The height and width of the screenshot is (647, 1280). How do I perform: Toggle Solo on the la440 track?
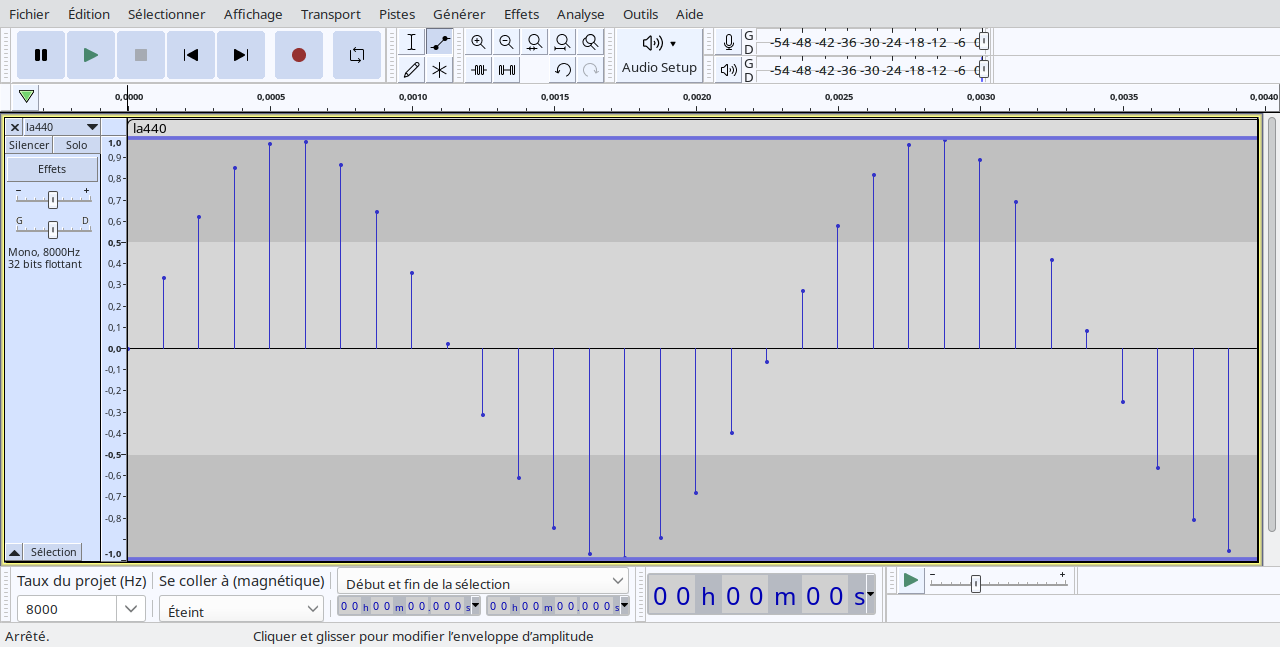click(x=77, y=145)
